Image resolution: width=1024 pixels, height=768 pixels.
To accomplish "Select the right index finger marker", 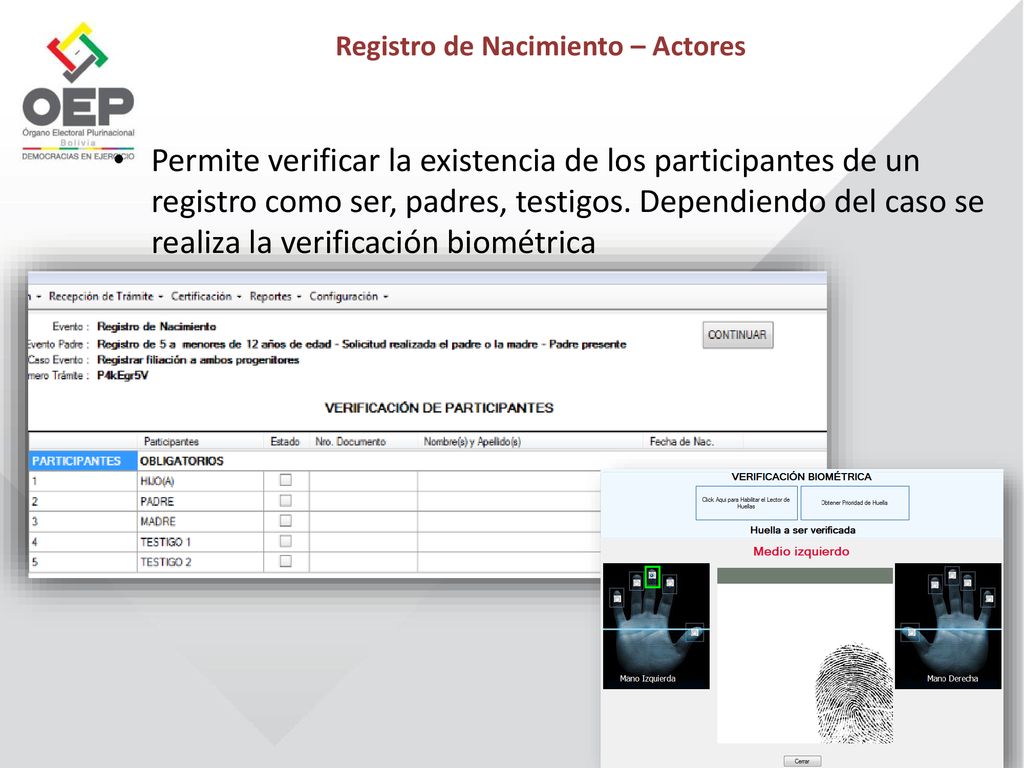I will (x=935, y=583).
